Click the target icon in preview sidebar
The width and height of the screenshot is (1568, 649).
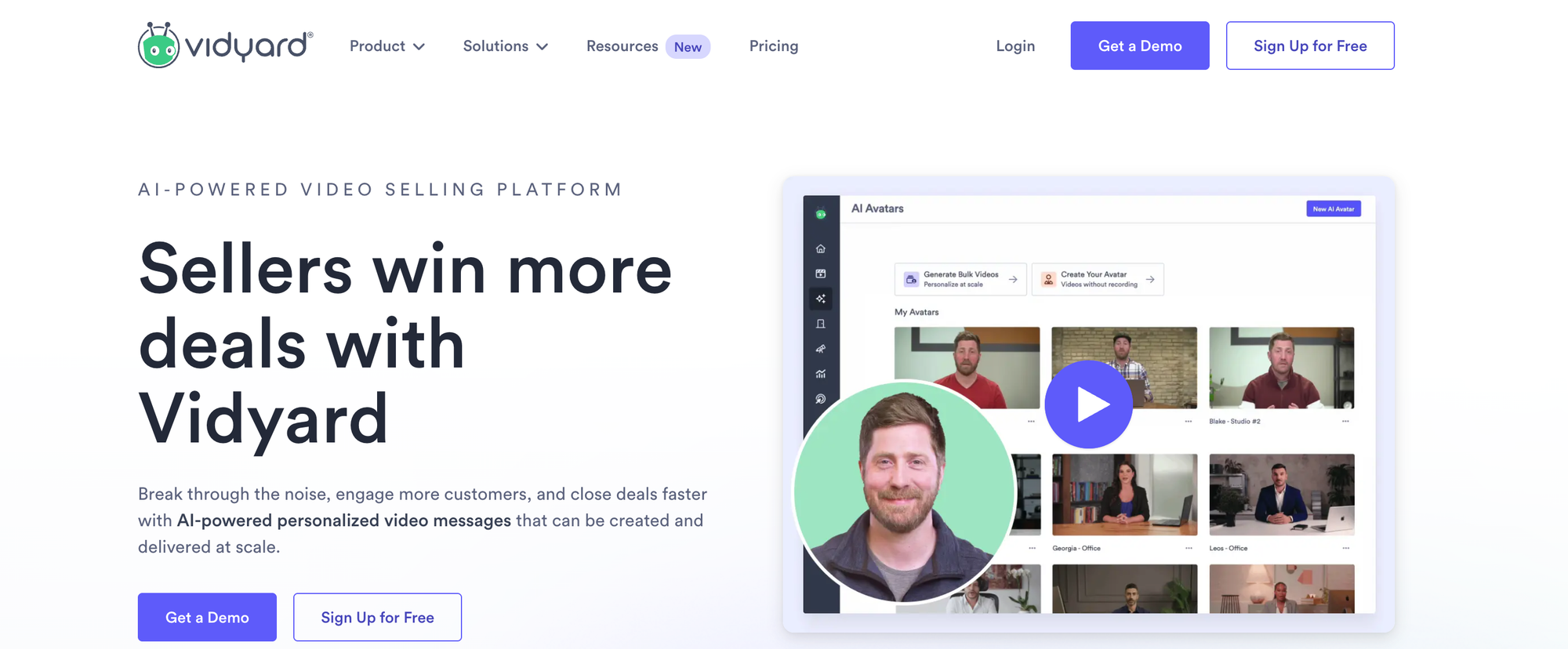pos(821,399)
